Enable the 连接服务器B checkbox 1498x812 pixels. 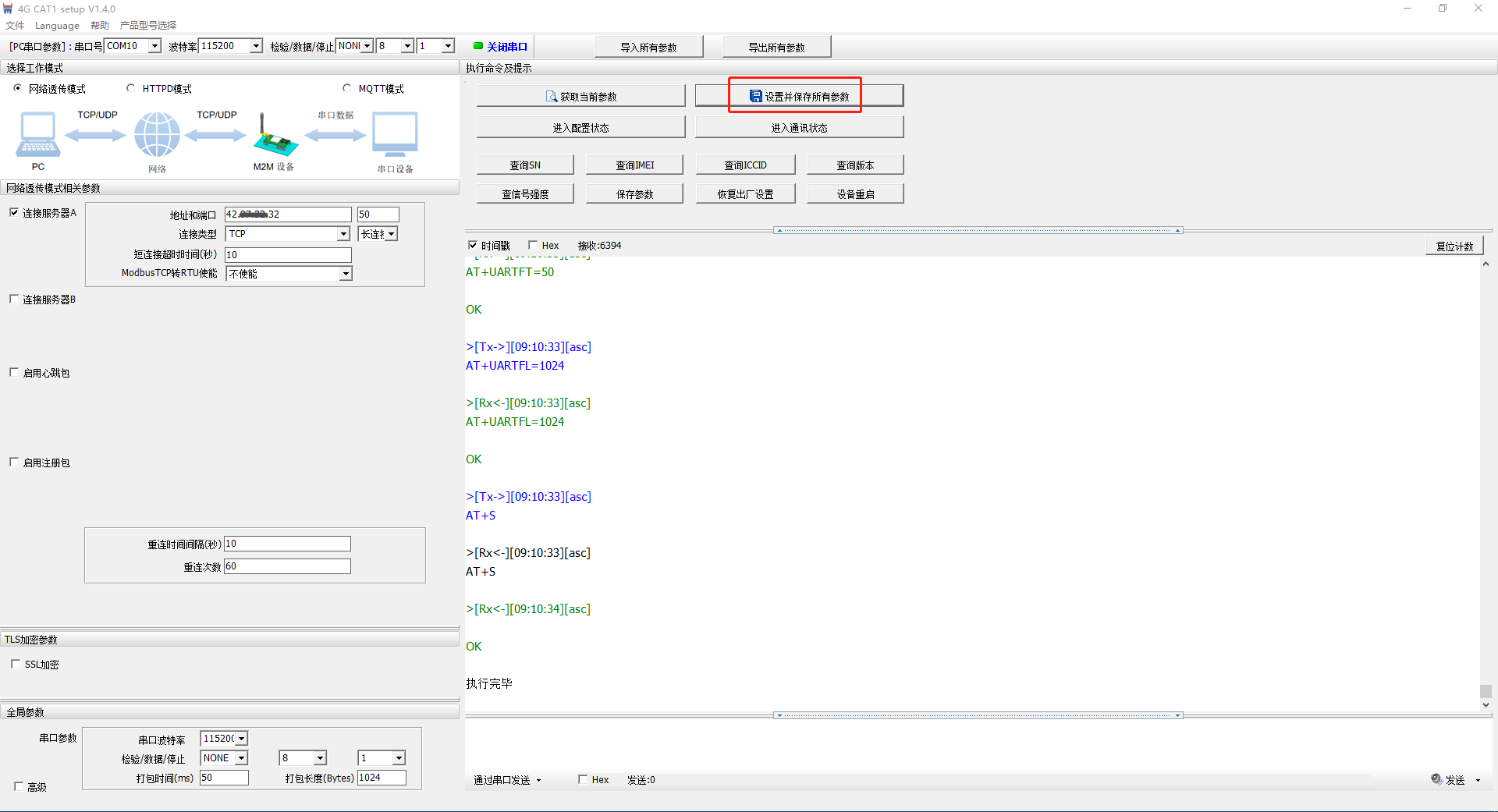click(14, 300)
